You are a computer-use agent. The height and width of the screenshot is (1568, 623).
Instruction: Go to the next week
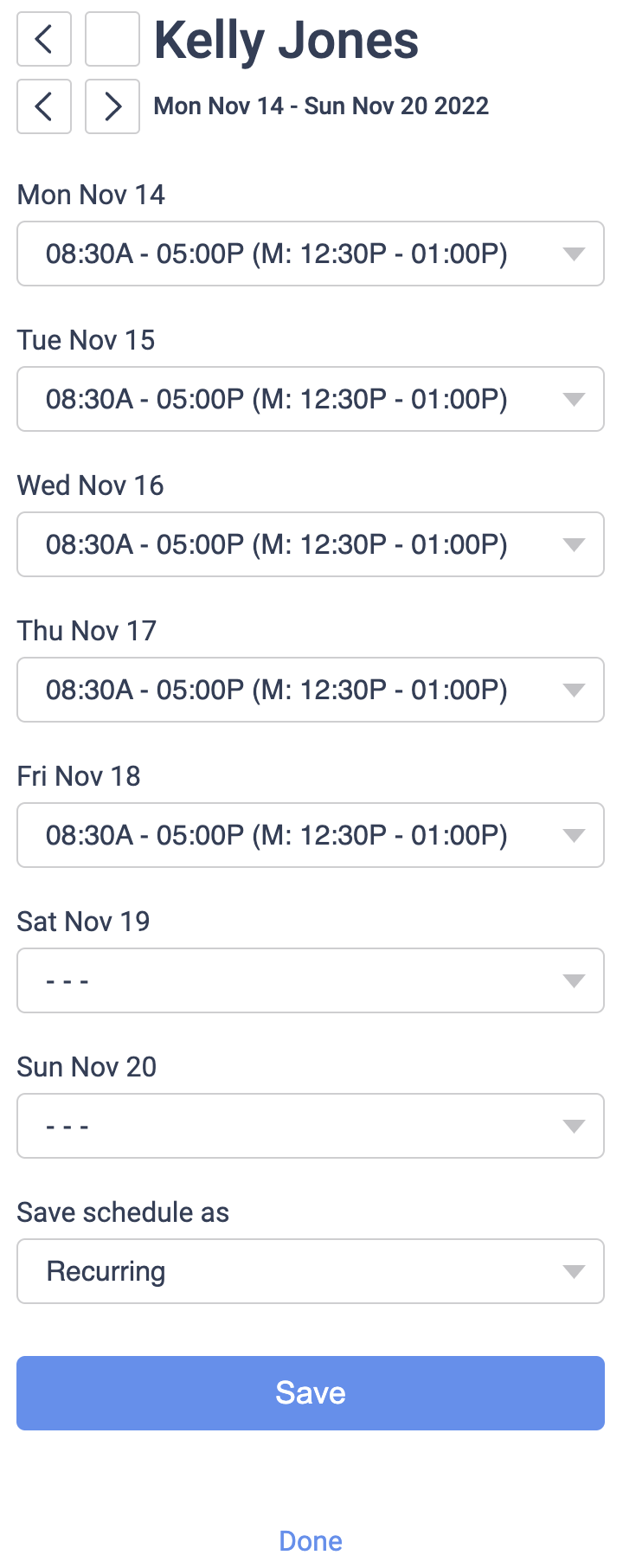(112, 106)
